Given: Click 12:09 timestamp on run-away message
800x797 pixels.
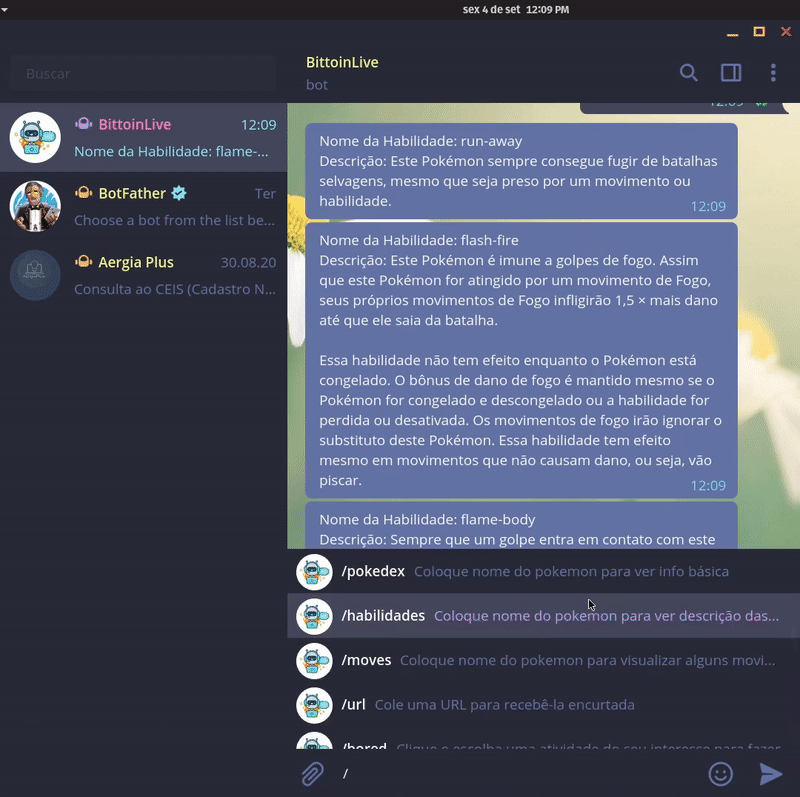Looking at the screenshot, I should click(708, 206).
